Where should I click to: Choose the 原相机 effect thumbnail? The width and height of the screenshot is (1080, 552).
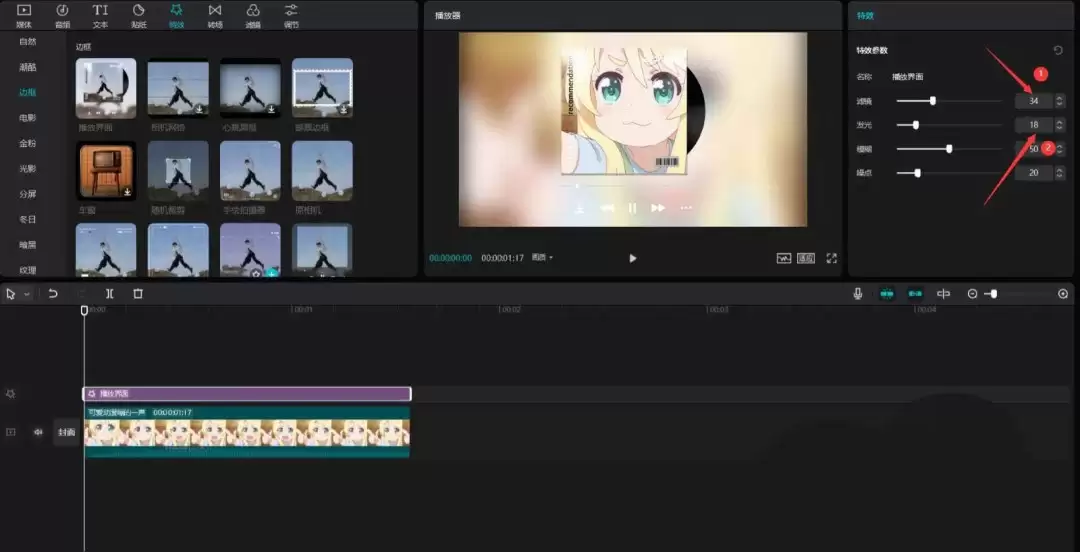322,171
